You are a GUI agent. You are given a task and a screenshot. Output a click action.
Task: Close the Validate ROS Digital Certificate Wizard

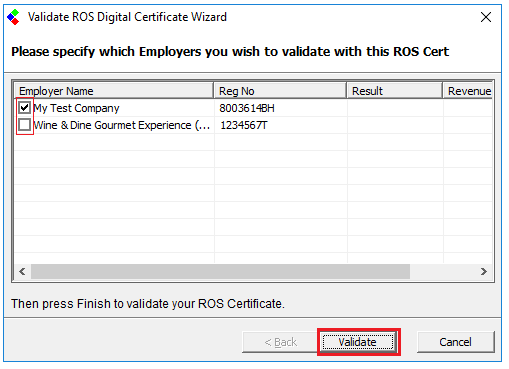486,17
